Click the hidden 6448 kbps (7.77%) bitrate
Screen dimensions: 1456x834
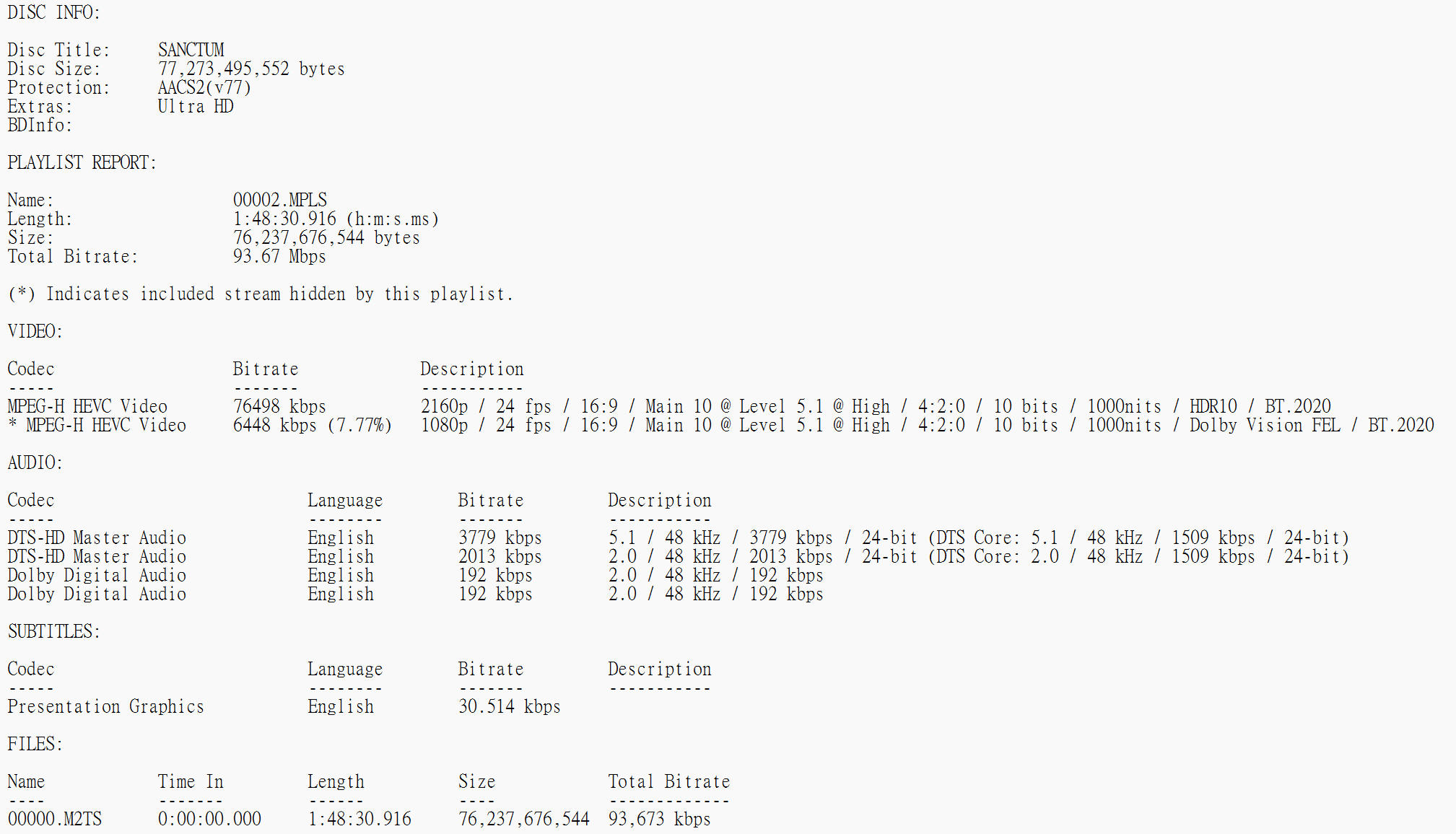313,425
